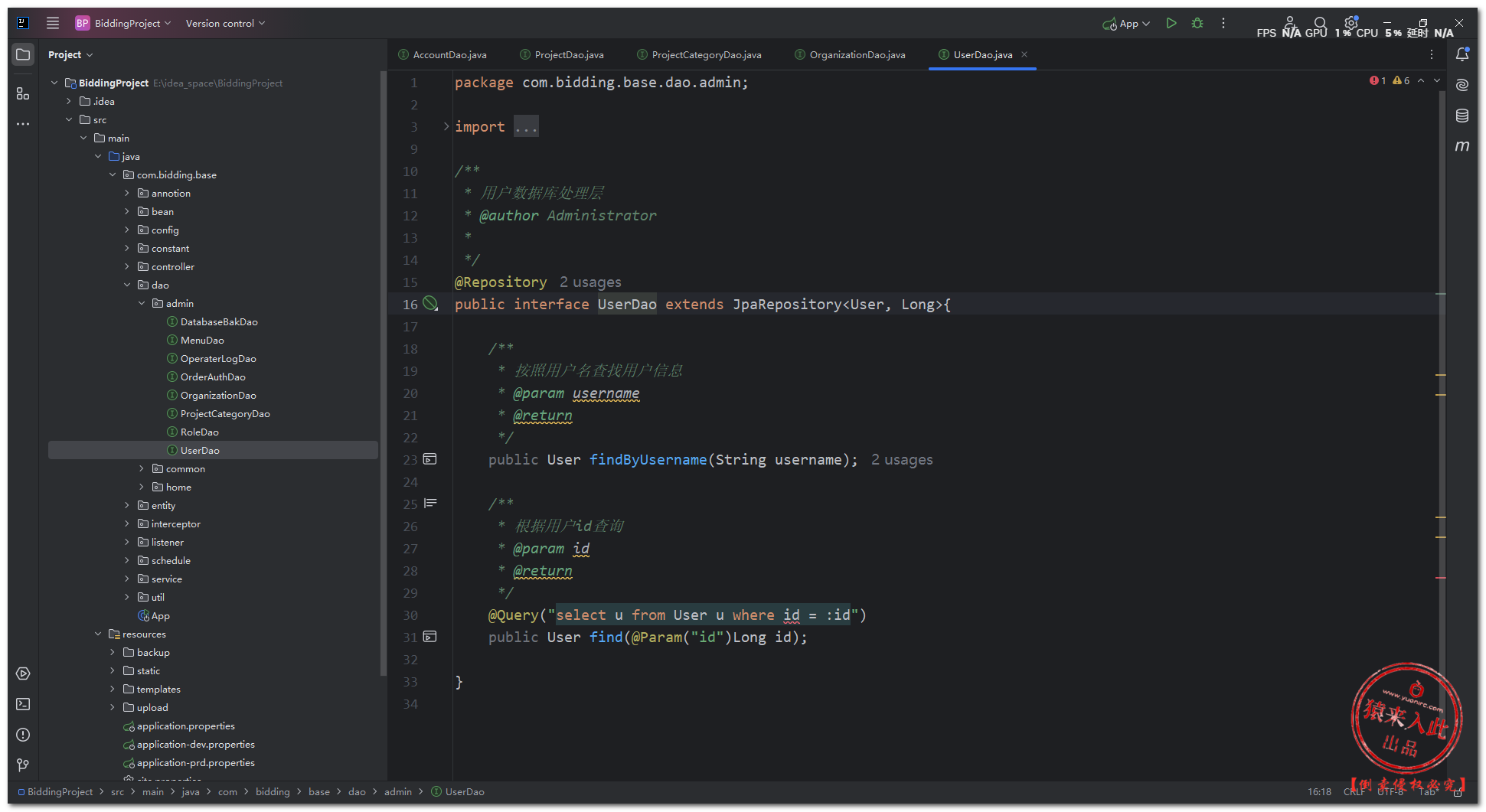The height and width of the screenshot is (812, 1486).
Task: Open the Terminal tool window
Action: pyautogui.click(x=23, y=704)
